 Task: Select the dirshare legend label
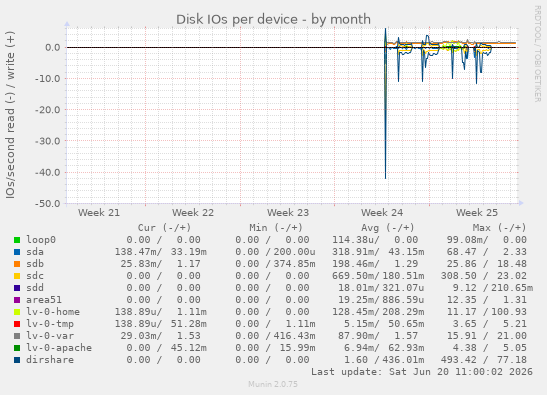(50, 360)
